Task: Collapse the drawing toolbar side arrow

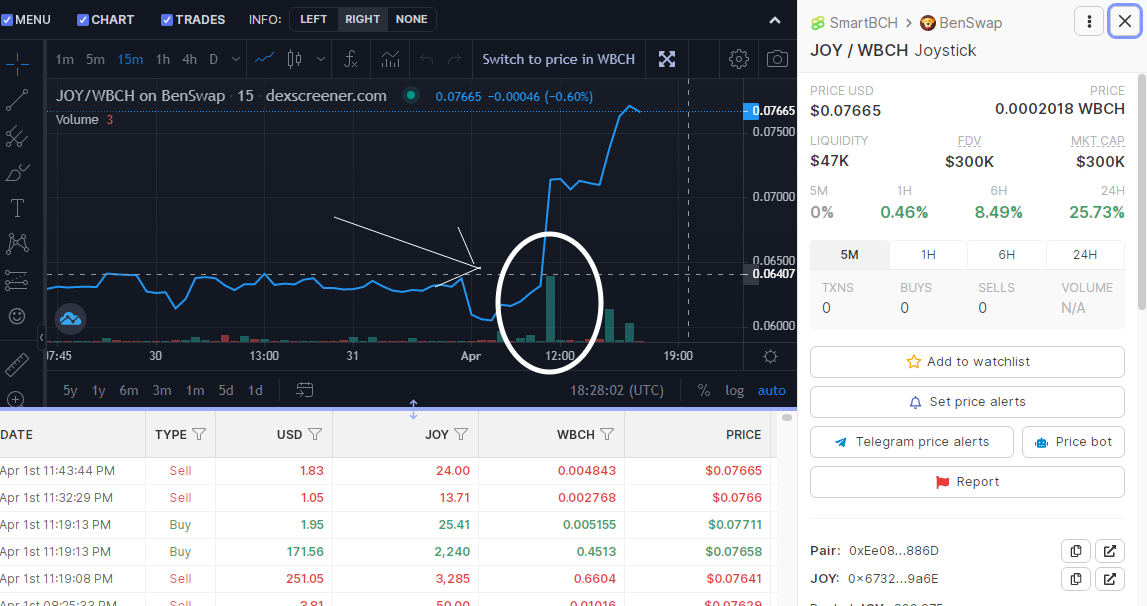Action: [41, 337]
